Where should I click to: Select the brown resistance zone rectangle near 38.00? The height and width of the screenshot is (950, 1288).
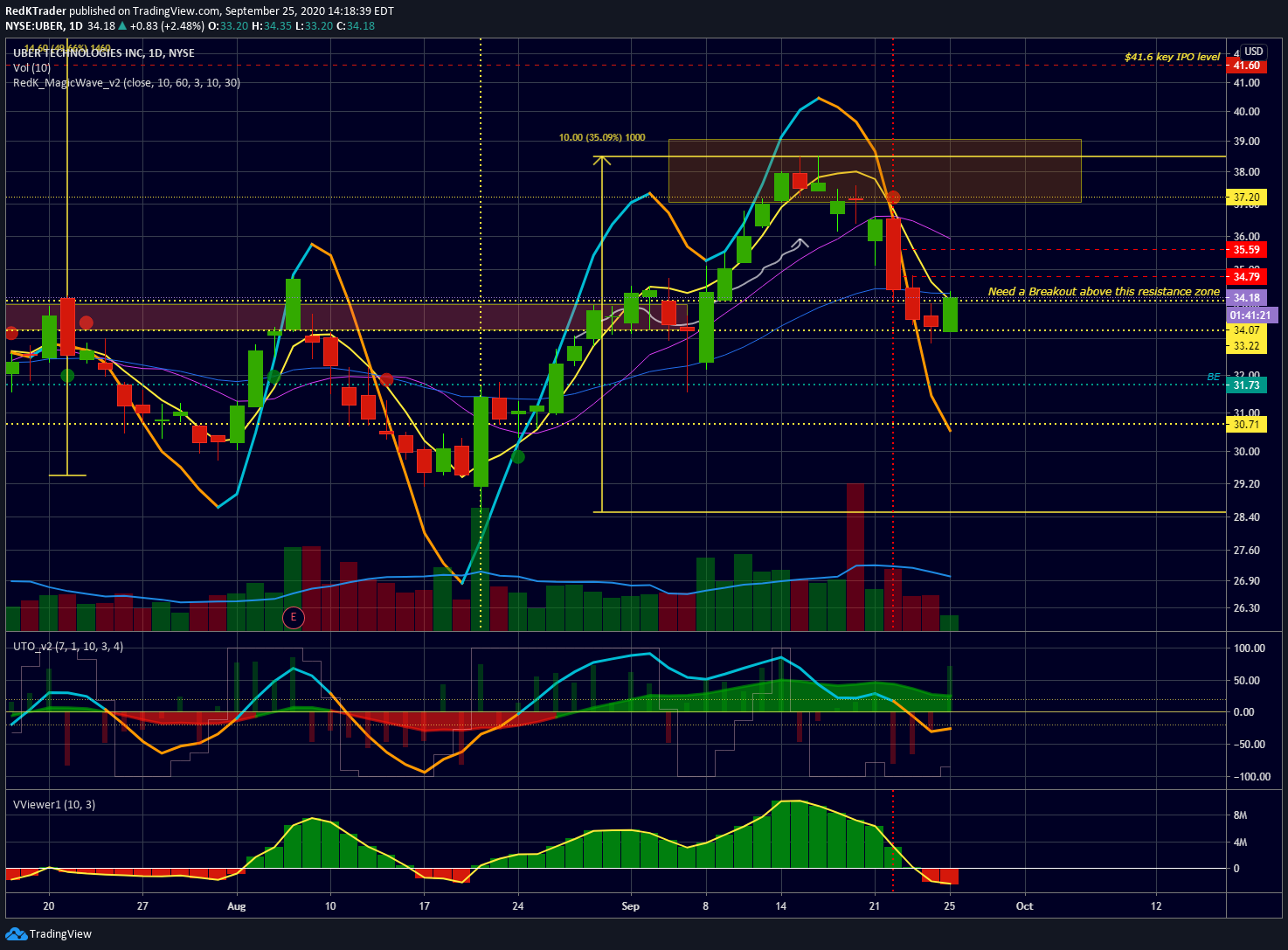coord(875,170)
